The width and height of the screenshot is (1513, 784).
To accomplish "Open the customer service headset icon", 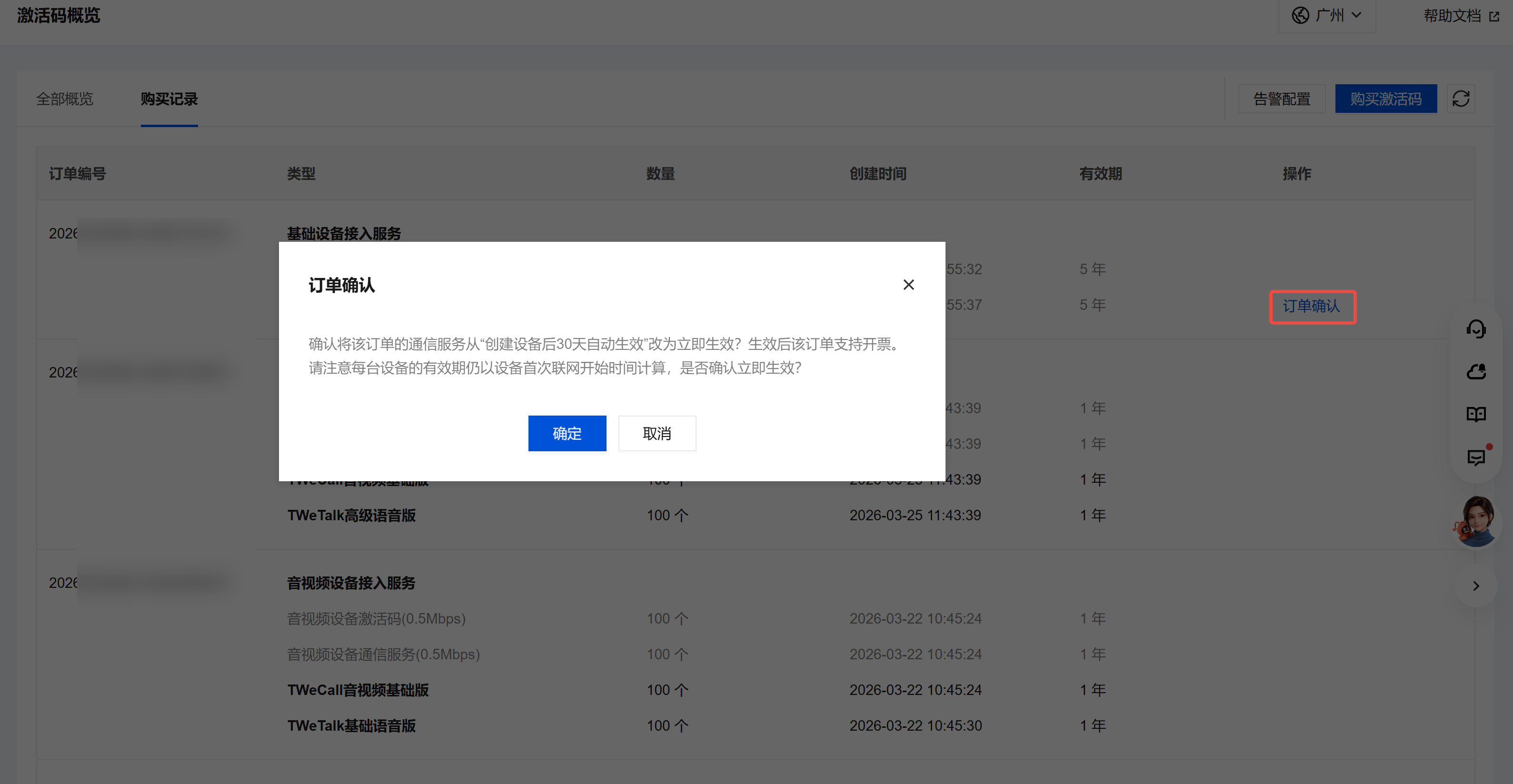I will point(1476,329).
